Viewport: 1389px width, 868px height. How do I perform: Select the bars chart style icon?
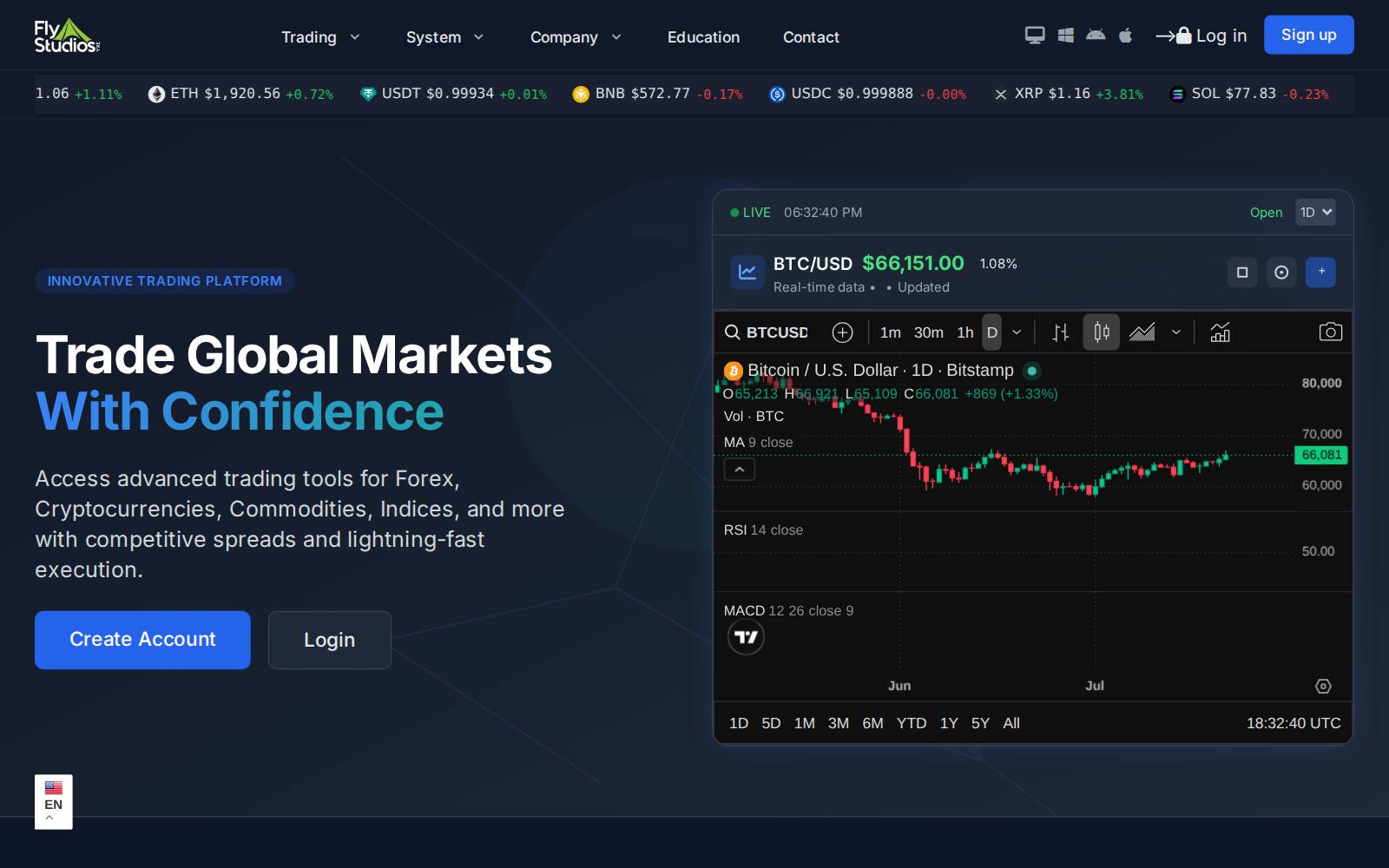[1061, 332]
